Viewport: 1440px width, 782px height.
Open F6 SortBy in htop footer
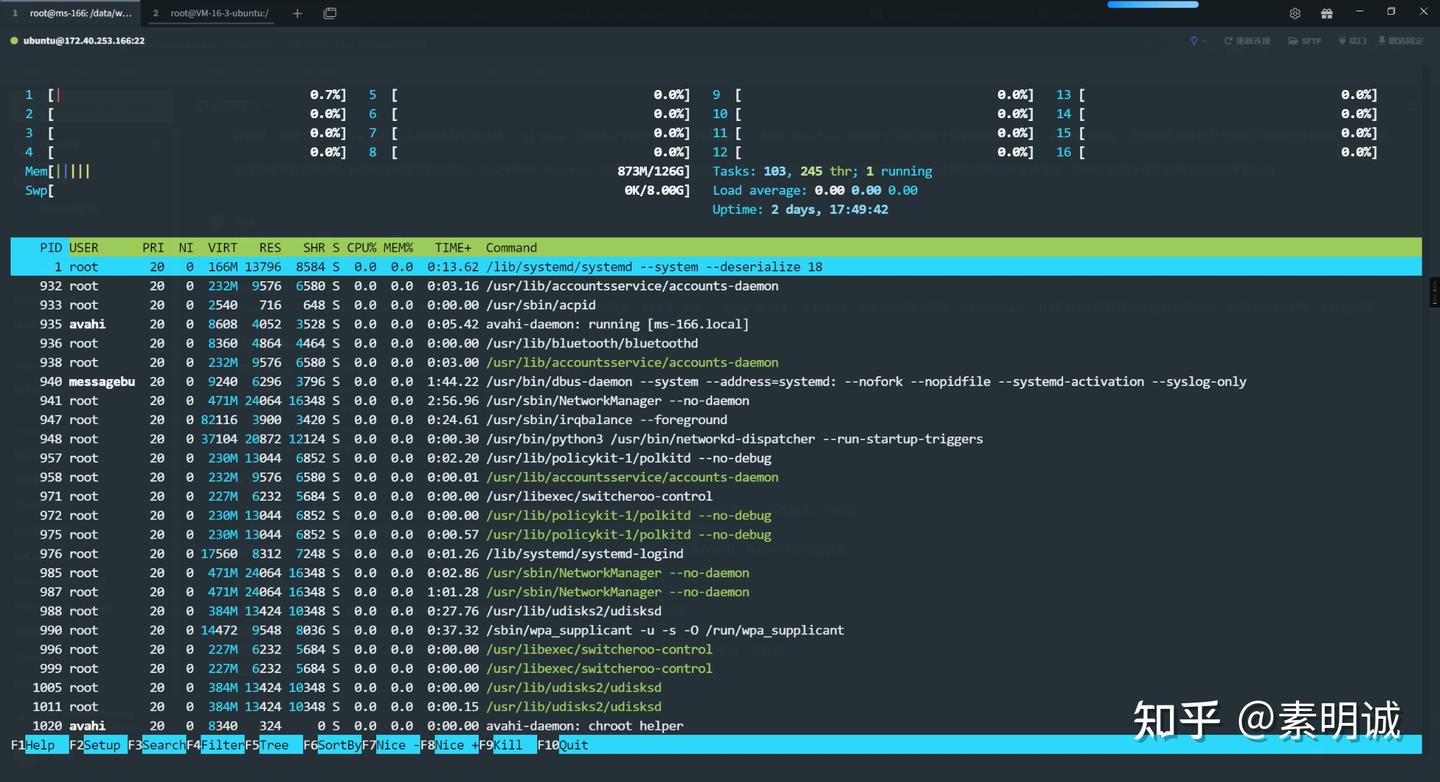[332, 745]
